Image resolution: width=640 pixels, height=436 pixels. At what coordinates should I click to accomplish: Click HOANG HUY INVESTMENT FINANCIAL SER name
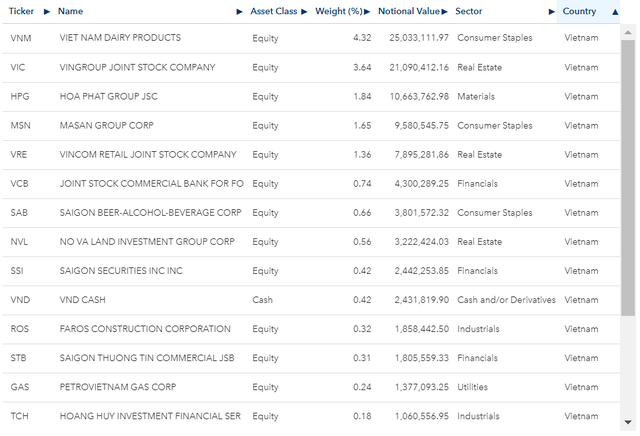tap(150, 416)
